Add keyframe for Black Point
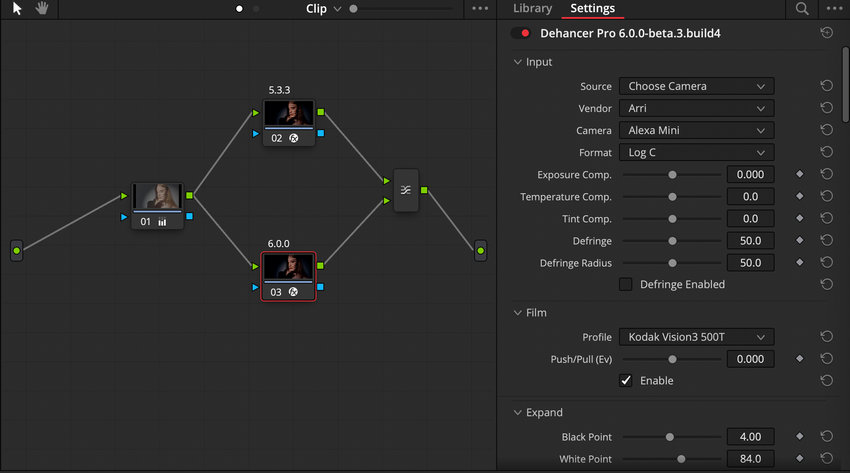The image size is (850, 473). pyautogui.click(x=800, y=436)
